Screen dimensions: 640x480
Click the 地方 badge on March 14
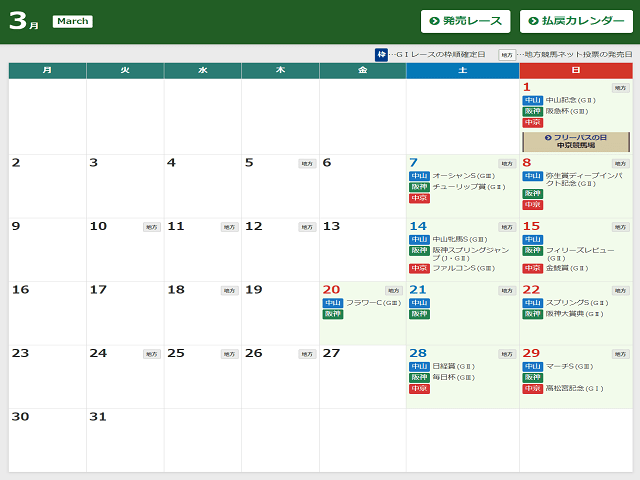pos(507,227)
